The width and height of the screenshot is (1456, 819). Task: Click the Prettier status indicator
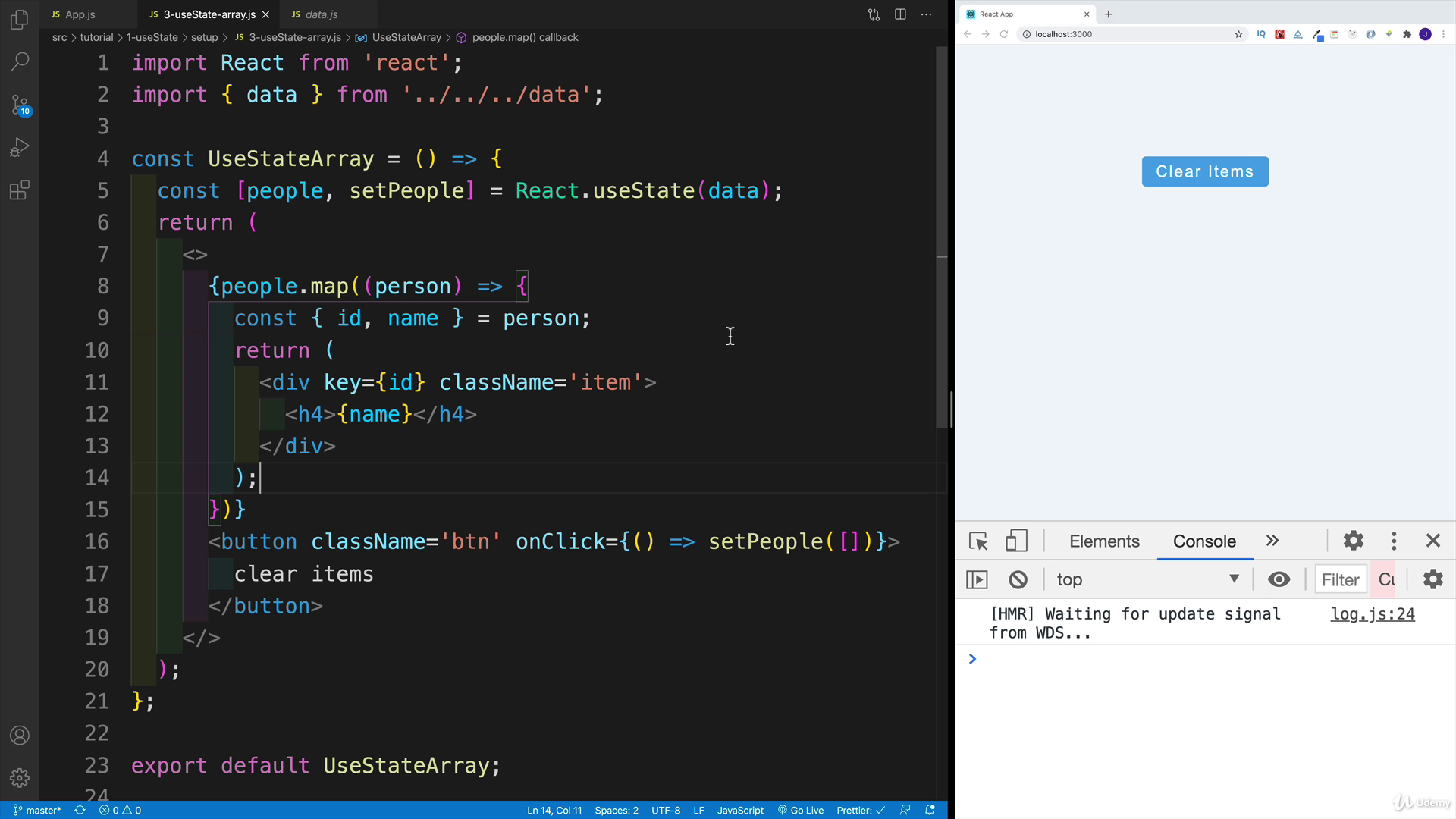tap(861, 810)
